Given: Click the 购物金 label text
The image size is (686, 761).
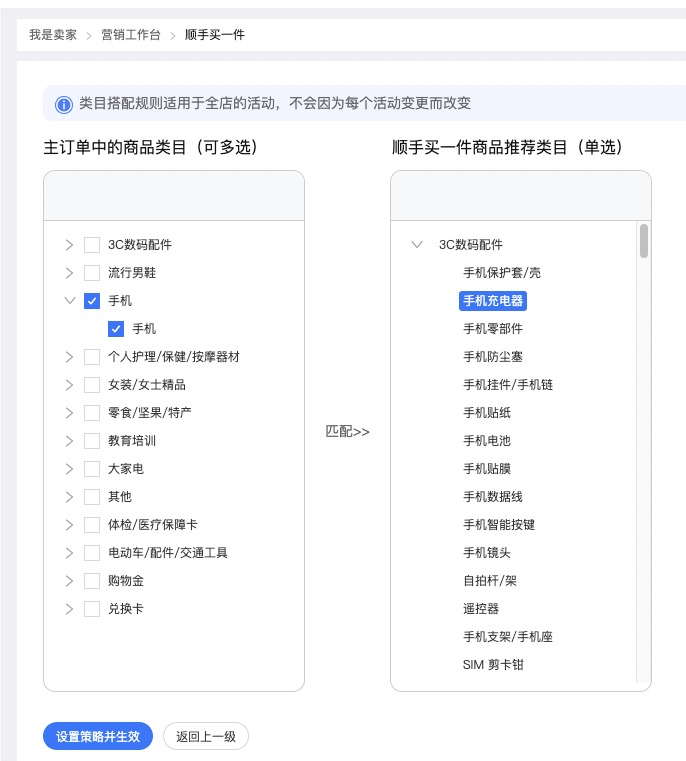Looking at the screenshot, I should click(126, 581).
